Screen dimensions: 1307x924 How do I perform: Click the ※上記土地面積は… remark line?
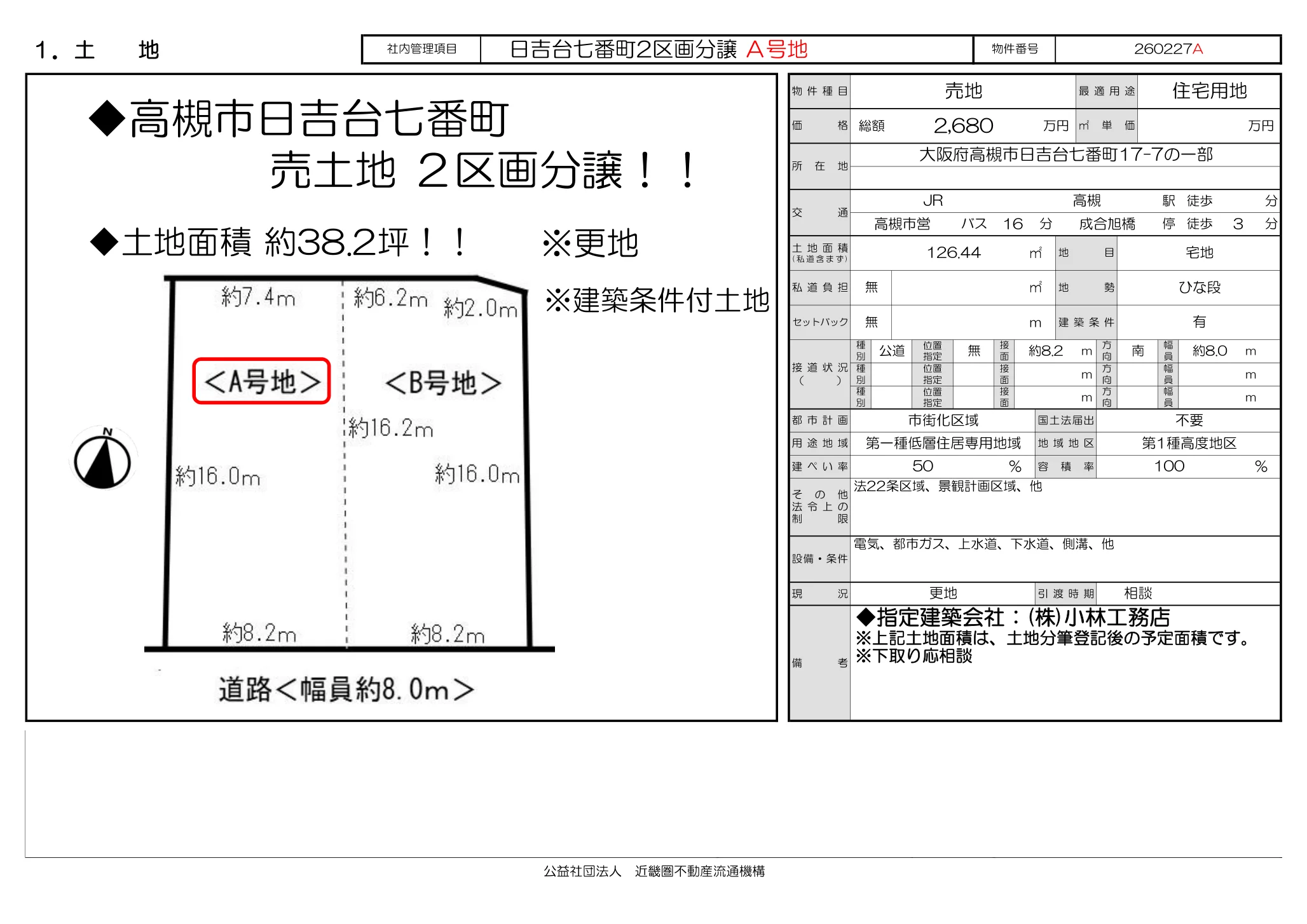click(1053, 637)
